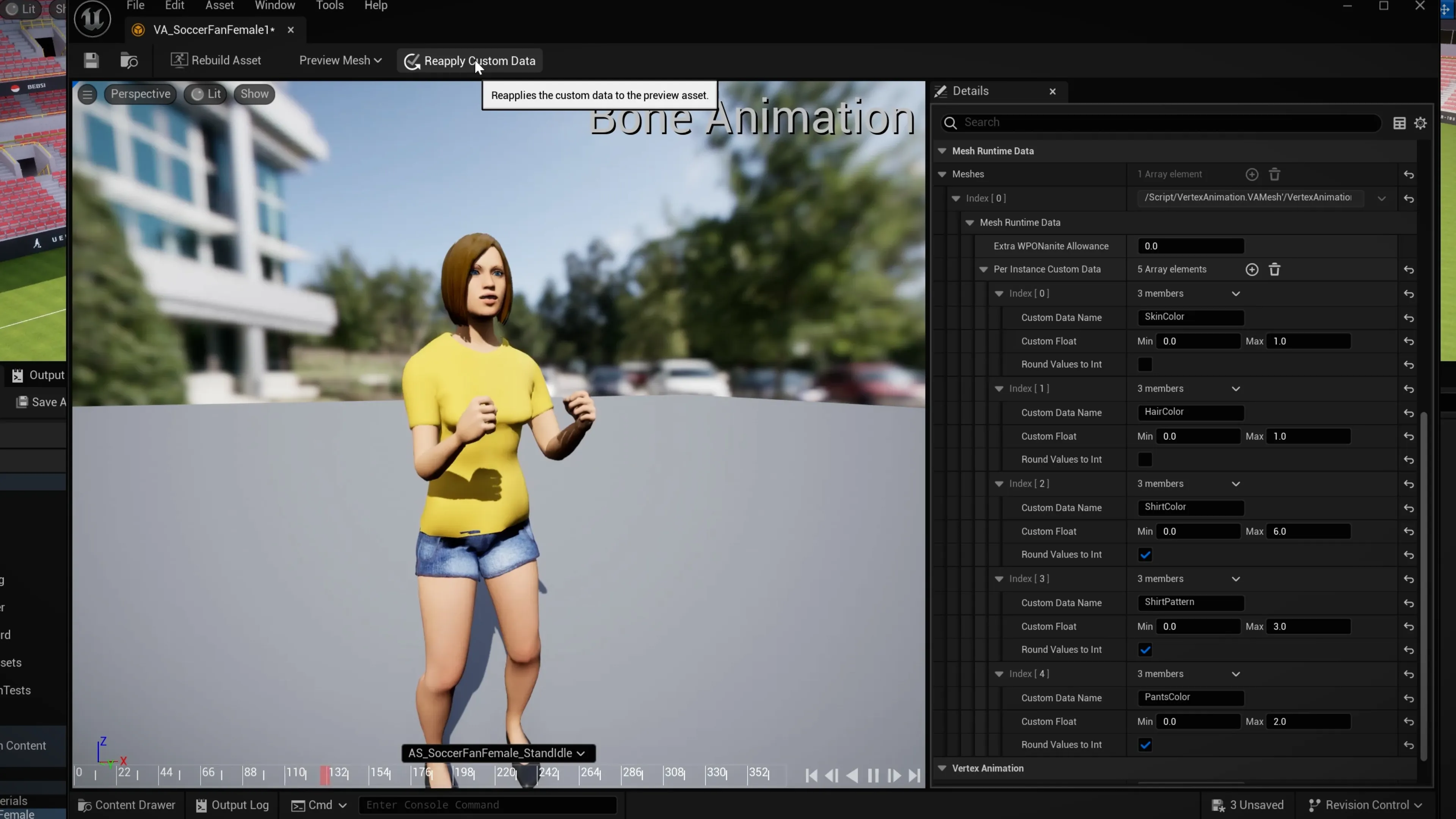Browse to asset in Content Browser

tap(128, 61)
